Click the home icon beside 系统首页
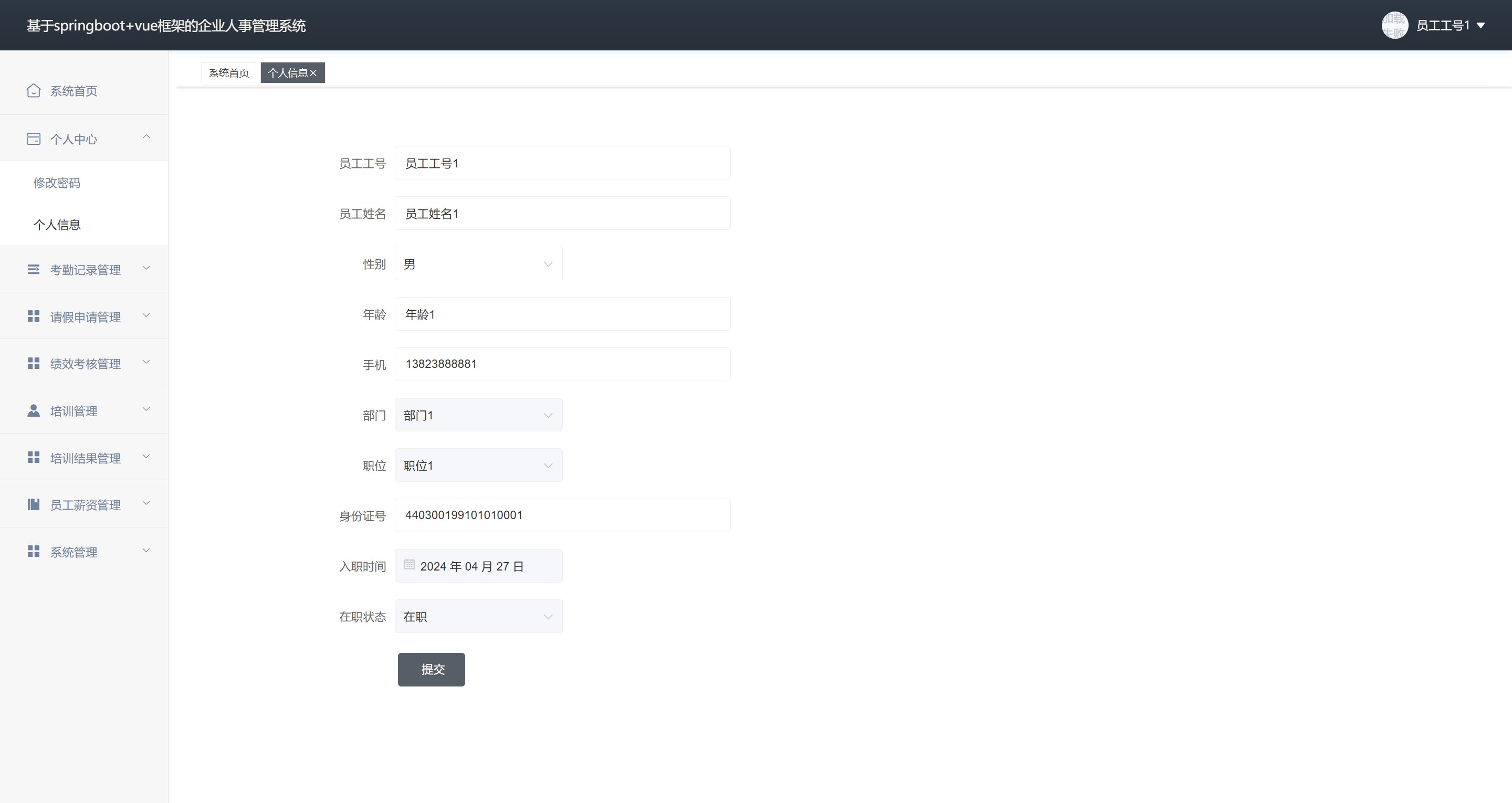The width and height of the screenshot is (1512, 803). pyautogui.click(x=34, y=90)
